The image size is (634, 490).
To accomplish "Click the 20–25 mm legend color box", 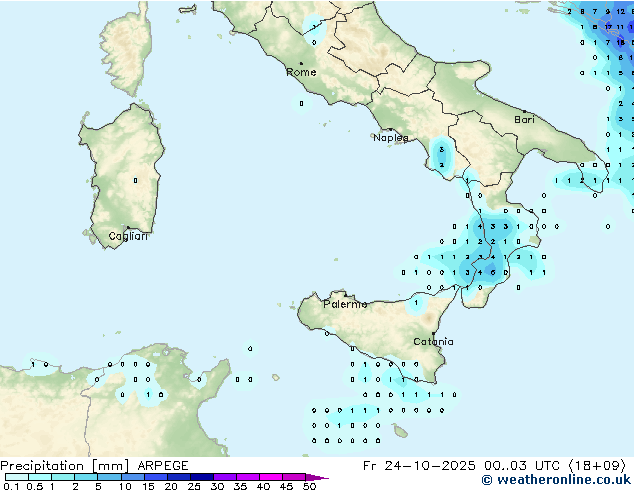I will pyautogui.click(x=178, y=477).
